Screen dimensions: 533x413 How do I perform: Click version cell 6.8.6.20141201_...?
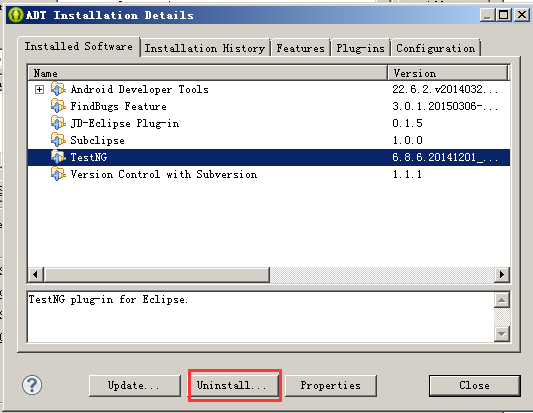pos(445,157)
